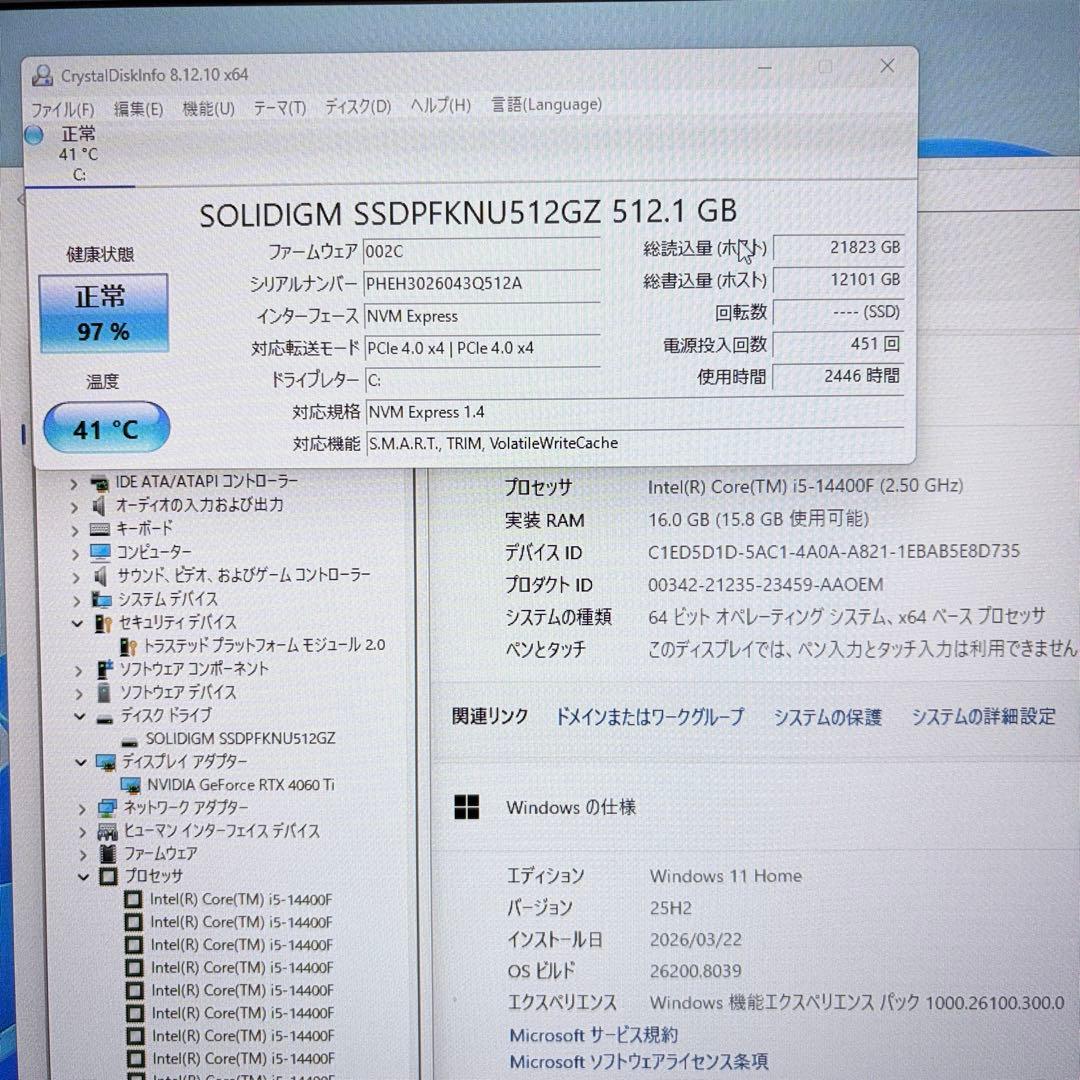This screenshot has height=1080, width=1080.
Task: Click the 正常 97% health status indicator
Action: point(103,313)
